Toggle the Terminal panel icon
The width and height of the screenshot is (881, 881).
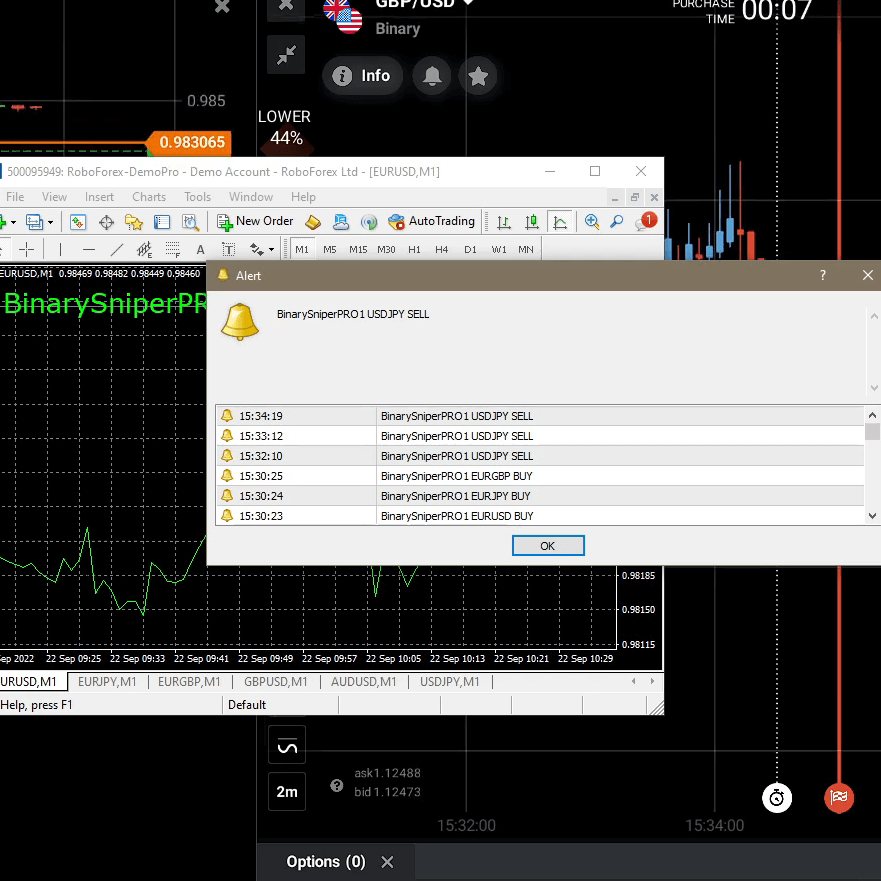click(x=162, y=222)
